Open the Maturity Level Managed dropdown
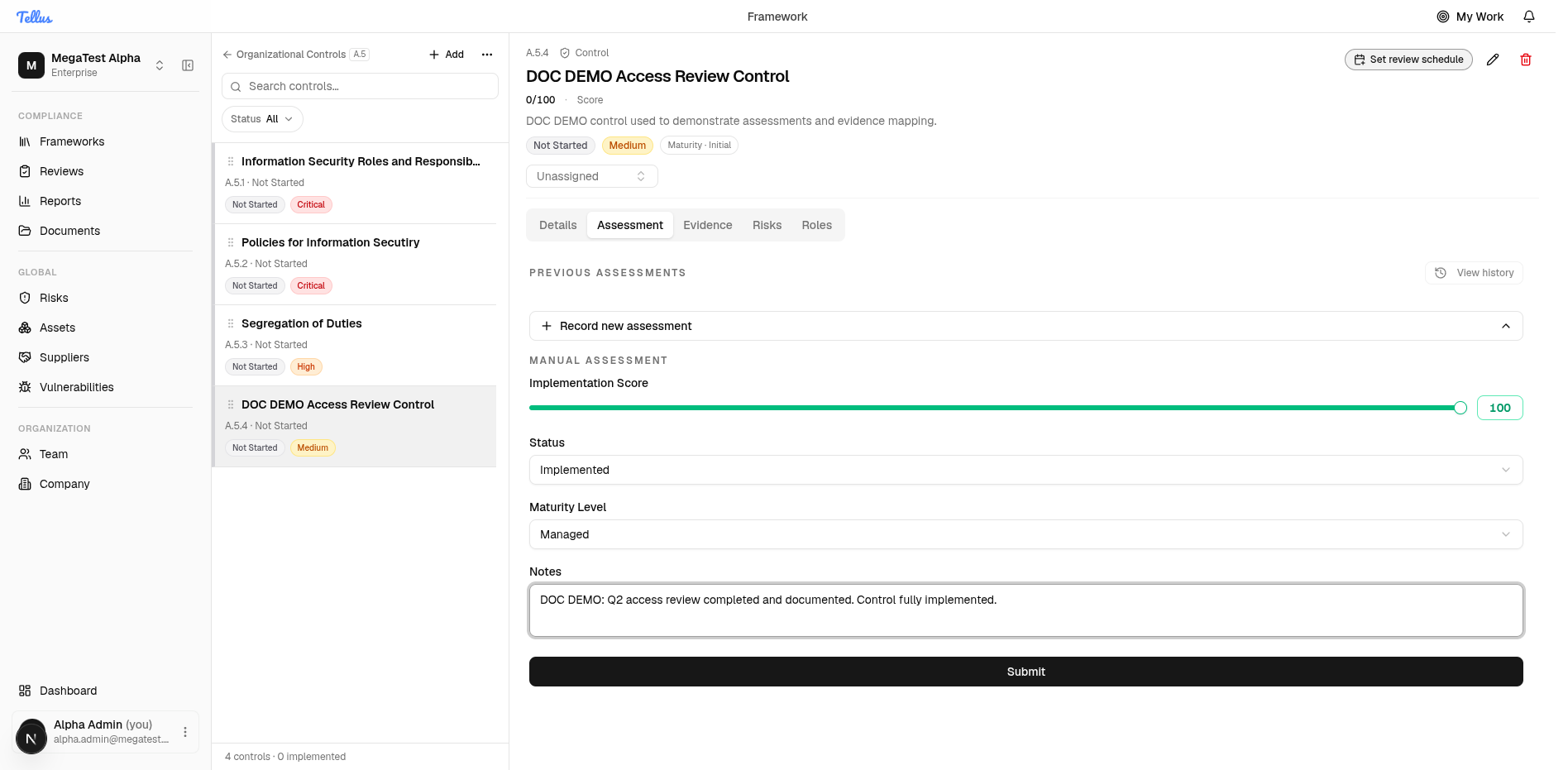Screen dimensions: 1568x770 coord(1026,534)
